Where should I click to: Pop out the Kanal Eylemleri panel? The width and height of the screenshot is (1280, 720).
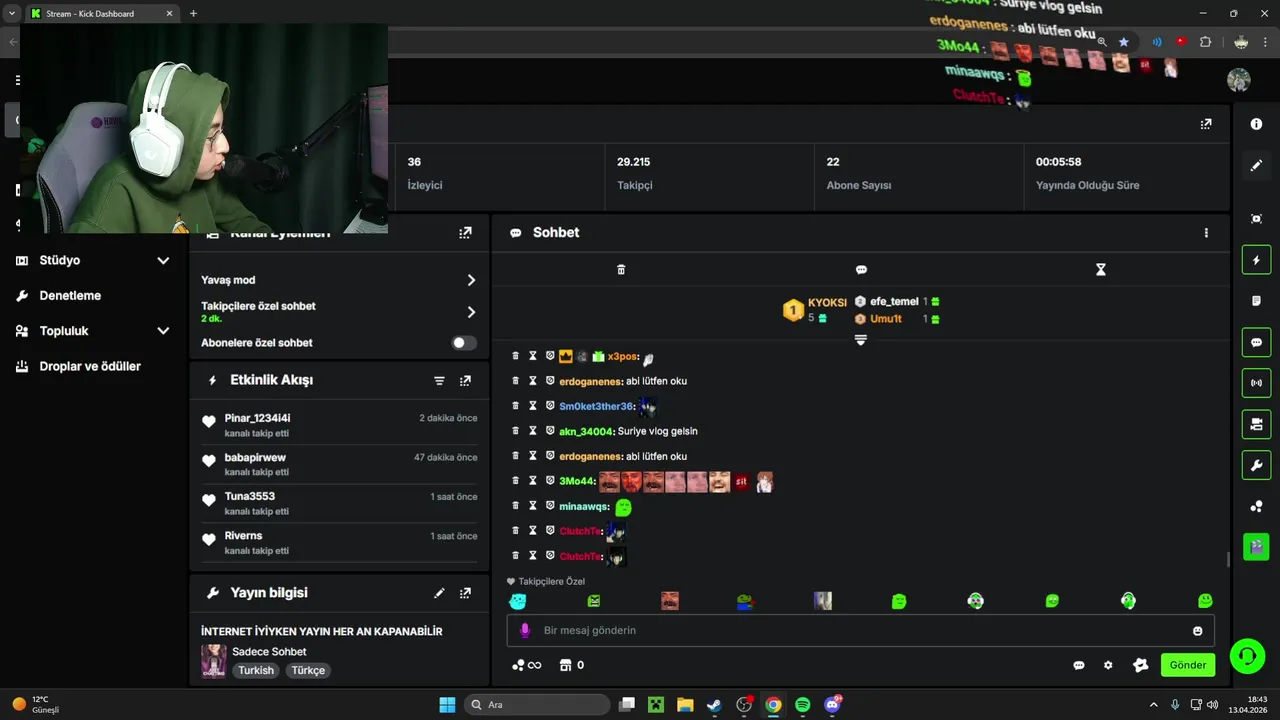pos(465,233)
